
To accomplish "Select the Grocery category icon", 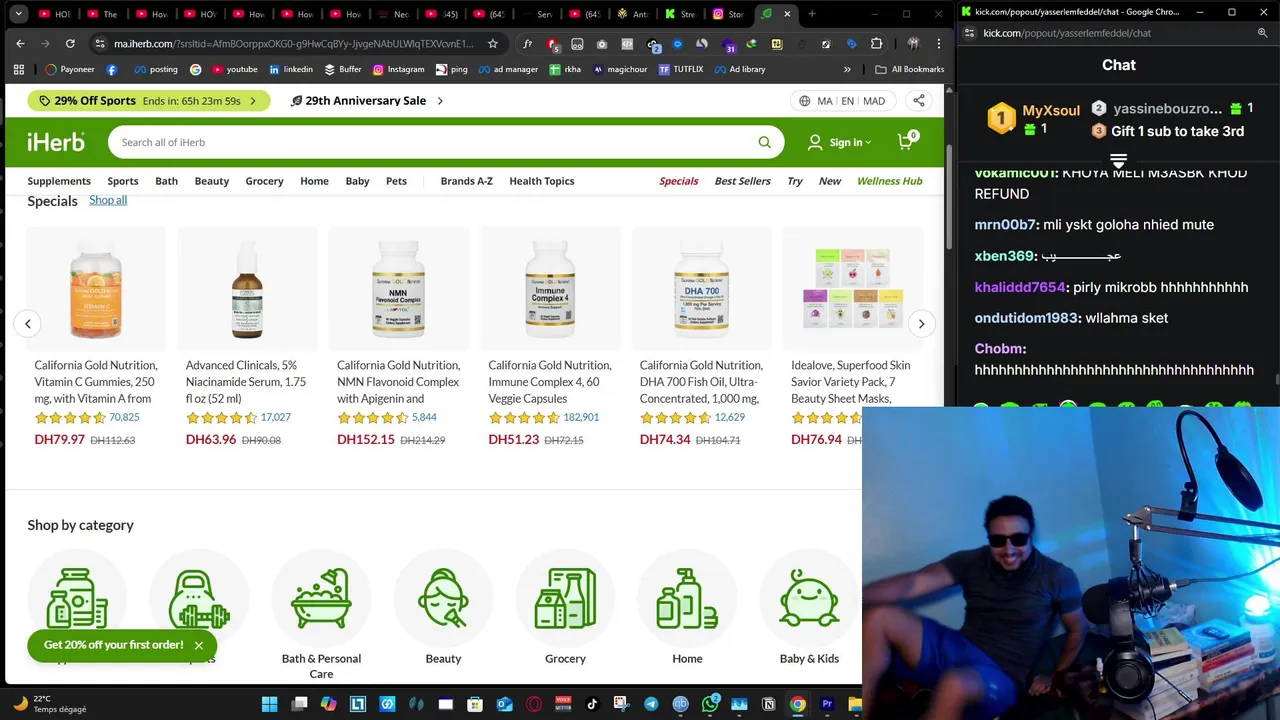I will pos(565,597).
